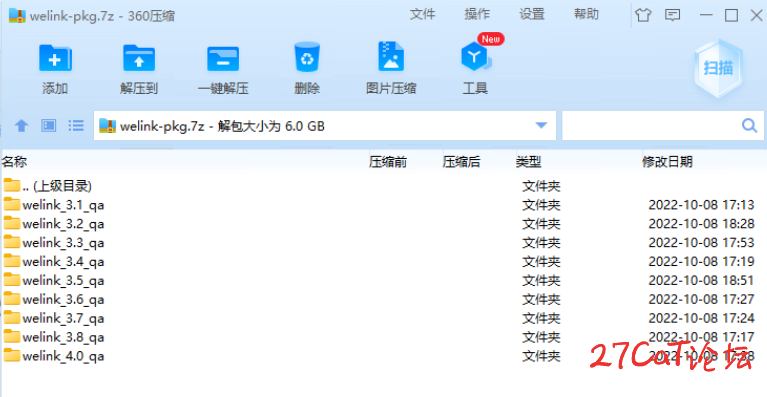Open the feedback message icon in title bar
The height and width of the screenshot is (397, 767).
(673, 15)
